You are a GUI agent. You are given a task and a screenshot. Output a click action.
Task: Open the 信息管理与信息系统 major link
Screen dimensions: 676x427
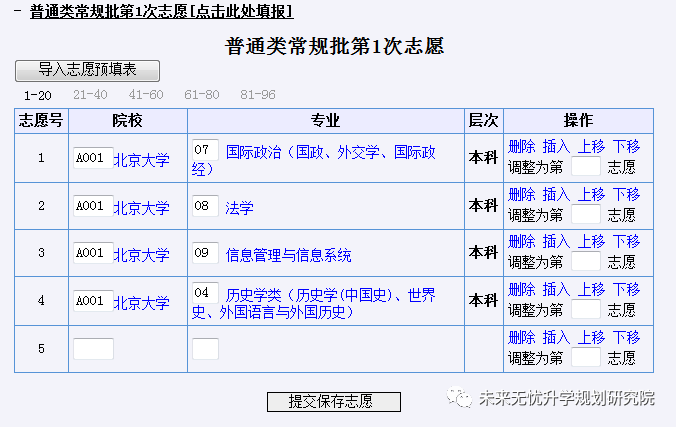click(288, 255)
